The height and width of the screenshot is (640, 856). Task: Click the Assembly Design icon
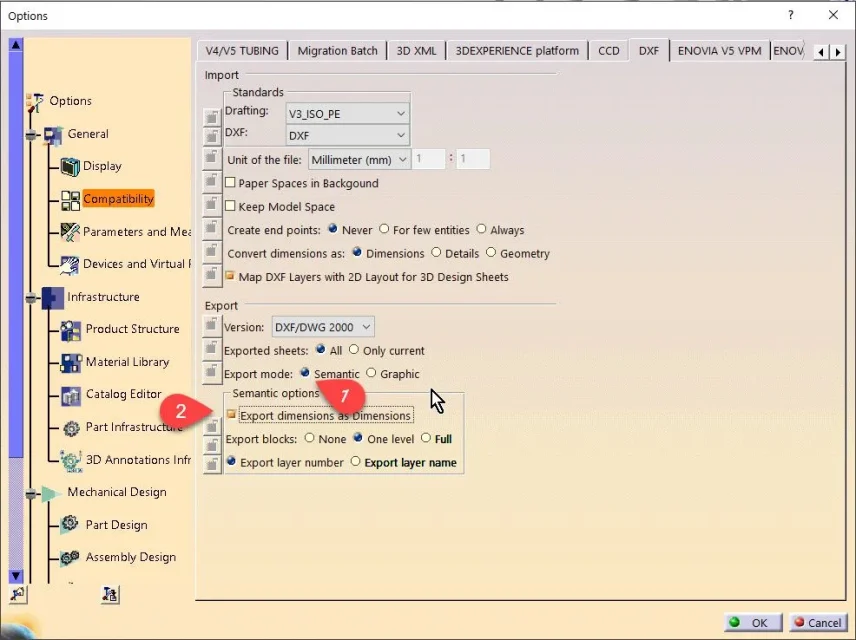pos(71,557)
